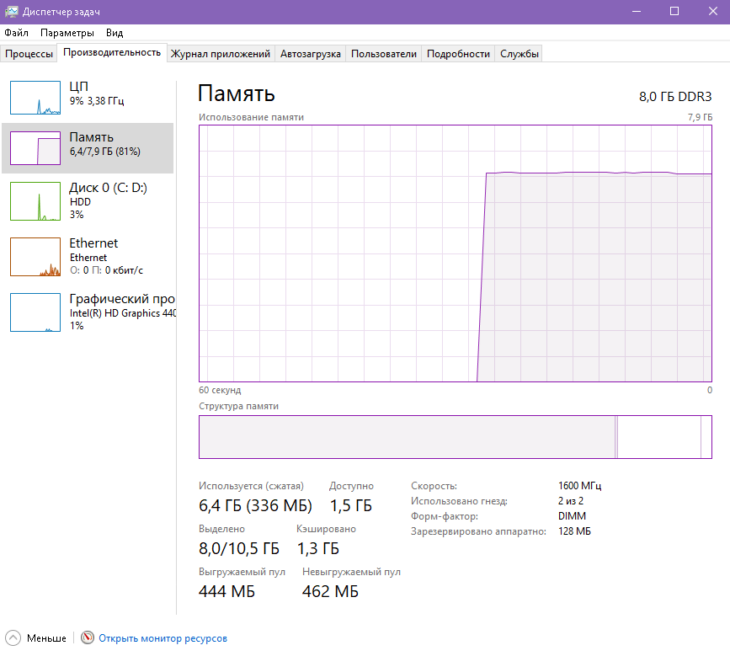Image resolution: width=730 pixels, height=656 pixels.
Task: Click the Task Manager title bar icon
Action: click(x=11, y=11)
